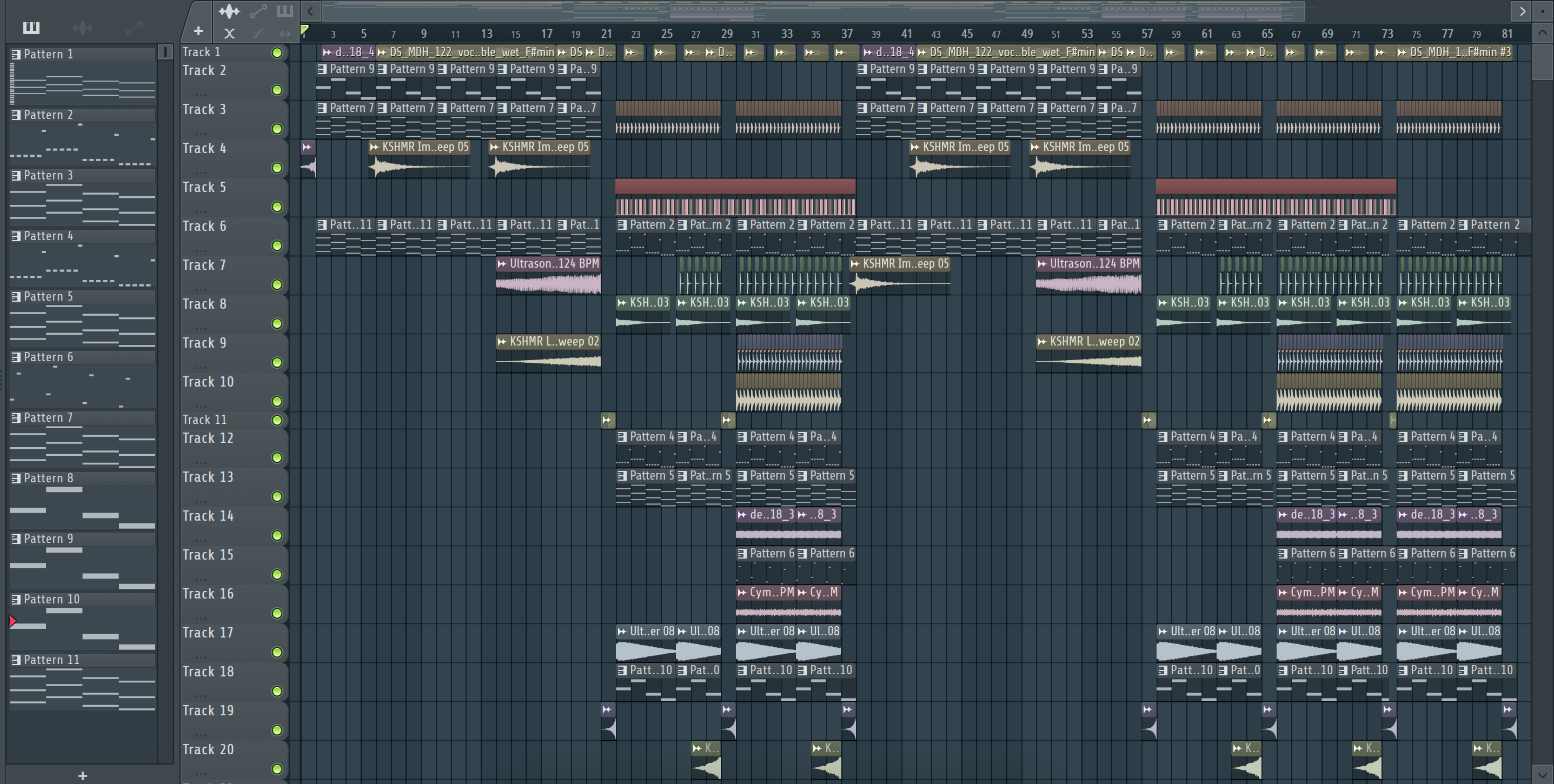Screen dimensions: 1554x784
Task: Select the audio clip focus waveform icon
Action: tap(229, 11)
